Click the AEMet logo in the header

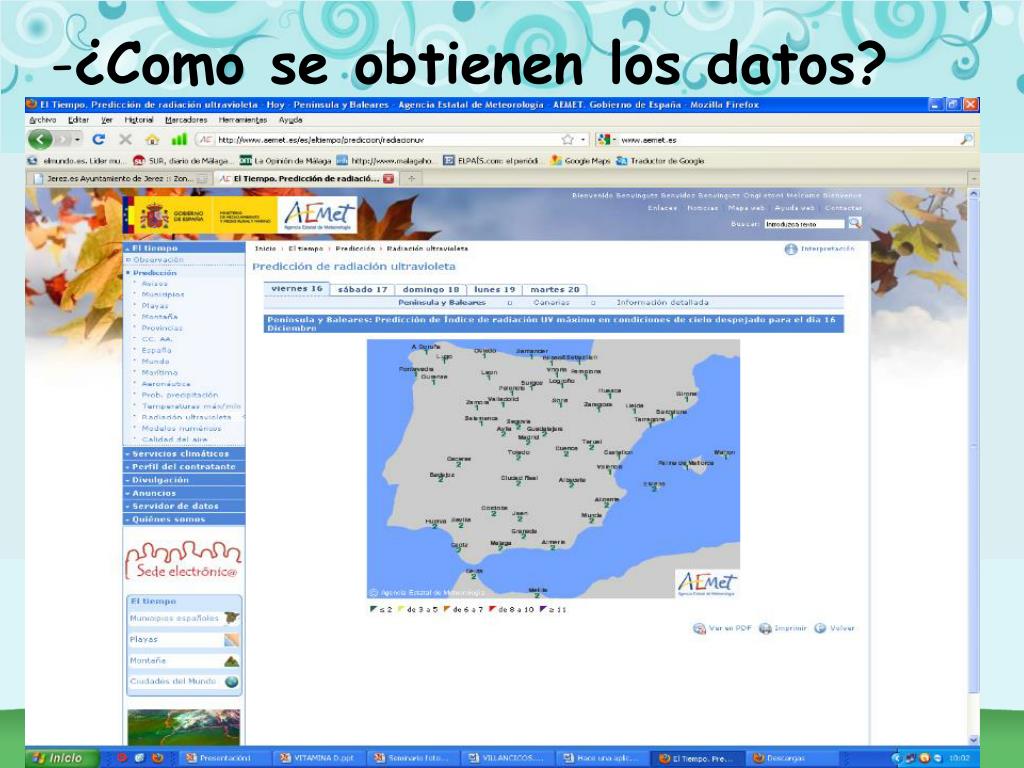319,214
